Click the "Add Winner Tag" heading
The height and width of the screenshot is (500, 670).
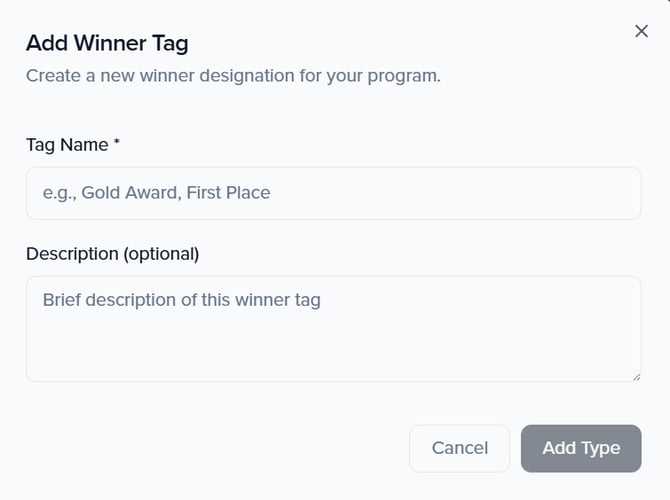point(107,43)
